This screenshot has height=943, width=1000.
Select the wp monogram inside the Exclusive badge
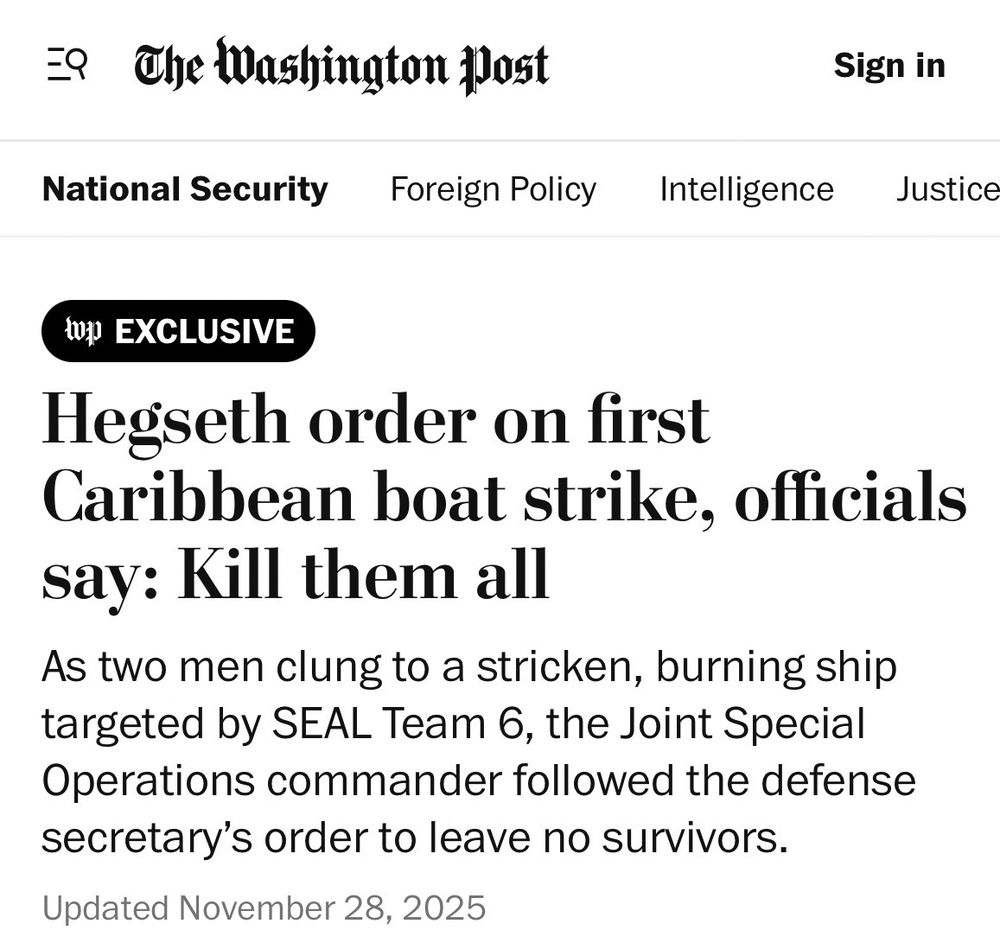85,331
